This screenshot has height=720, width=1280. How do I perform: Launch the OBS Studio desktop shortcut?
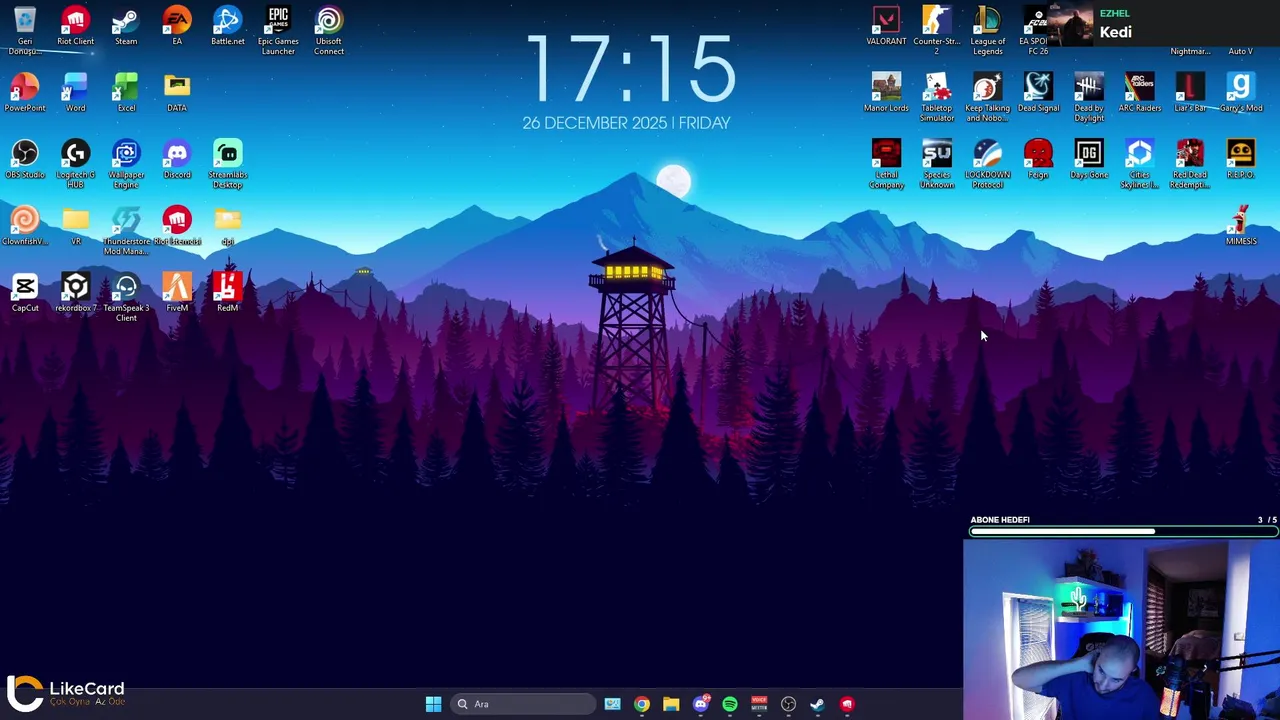point(25,159)
